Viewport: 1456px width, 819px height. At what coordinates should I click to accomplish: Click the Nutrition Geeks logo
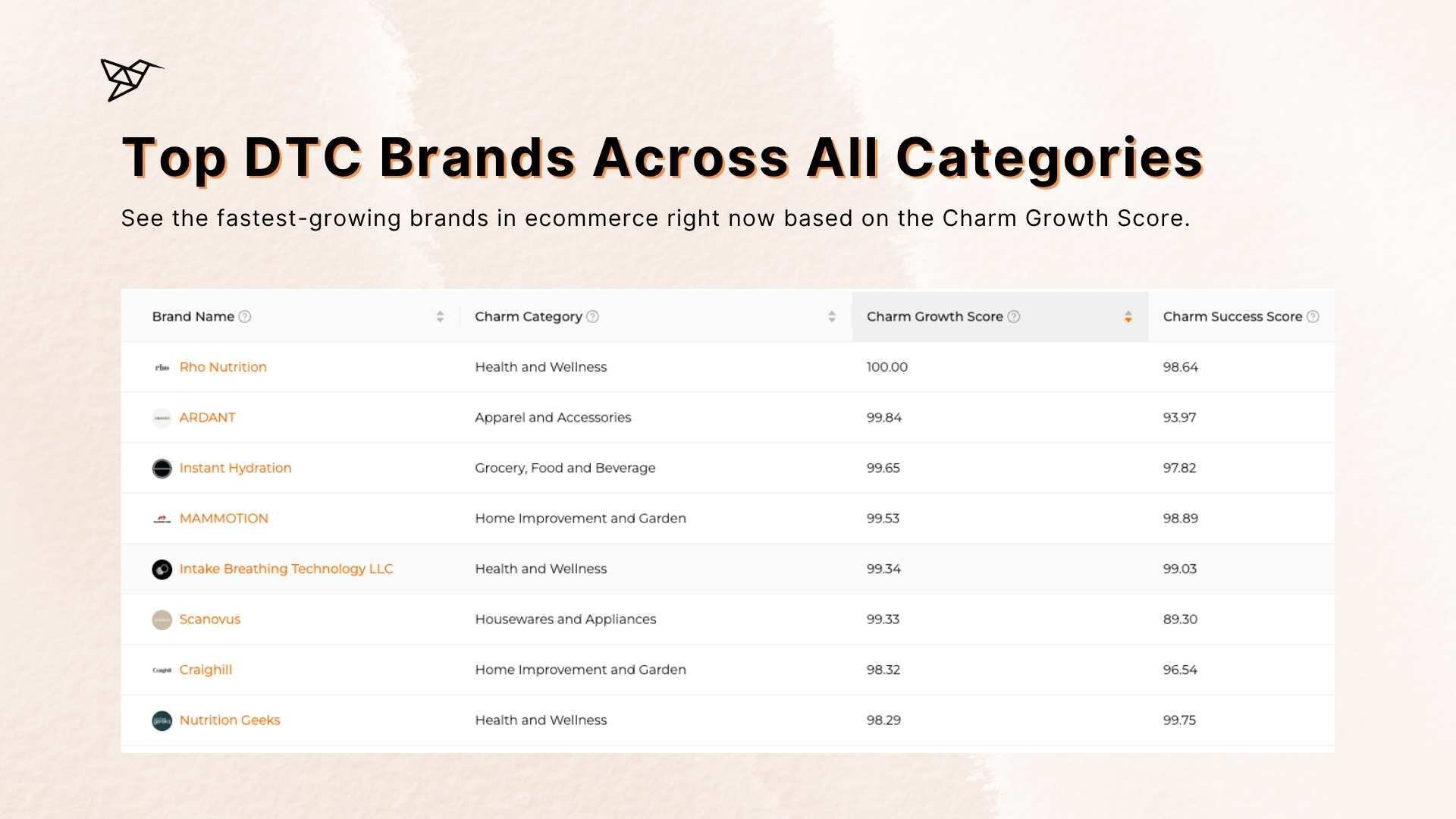162,720
